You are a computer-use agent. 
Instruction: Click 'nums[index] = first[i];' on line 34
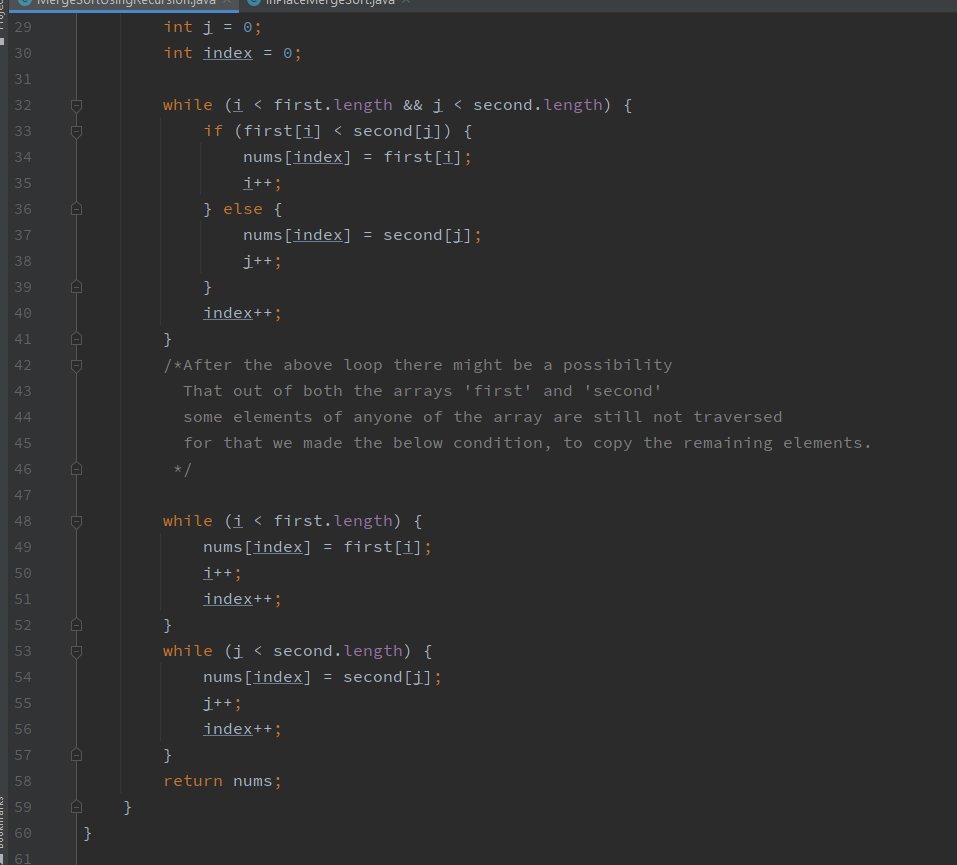358,157
